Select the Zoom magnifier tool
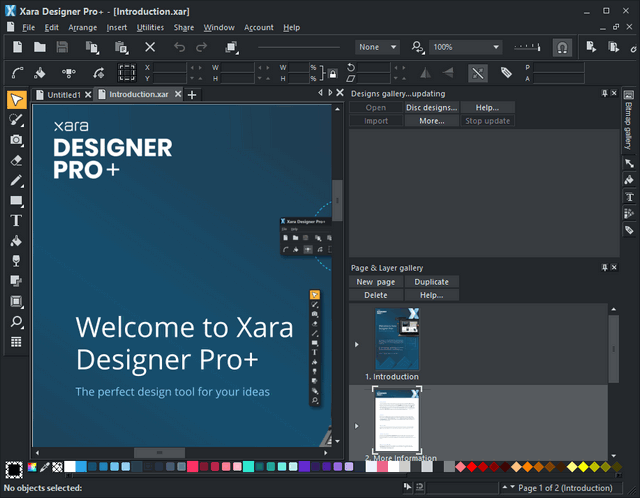The image size is (640, 498). (x=16, y=322)
